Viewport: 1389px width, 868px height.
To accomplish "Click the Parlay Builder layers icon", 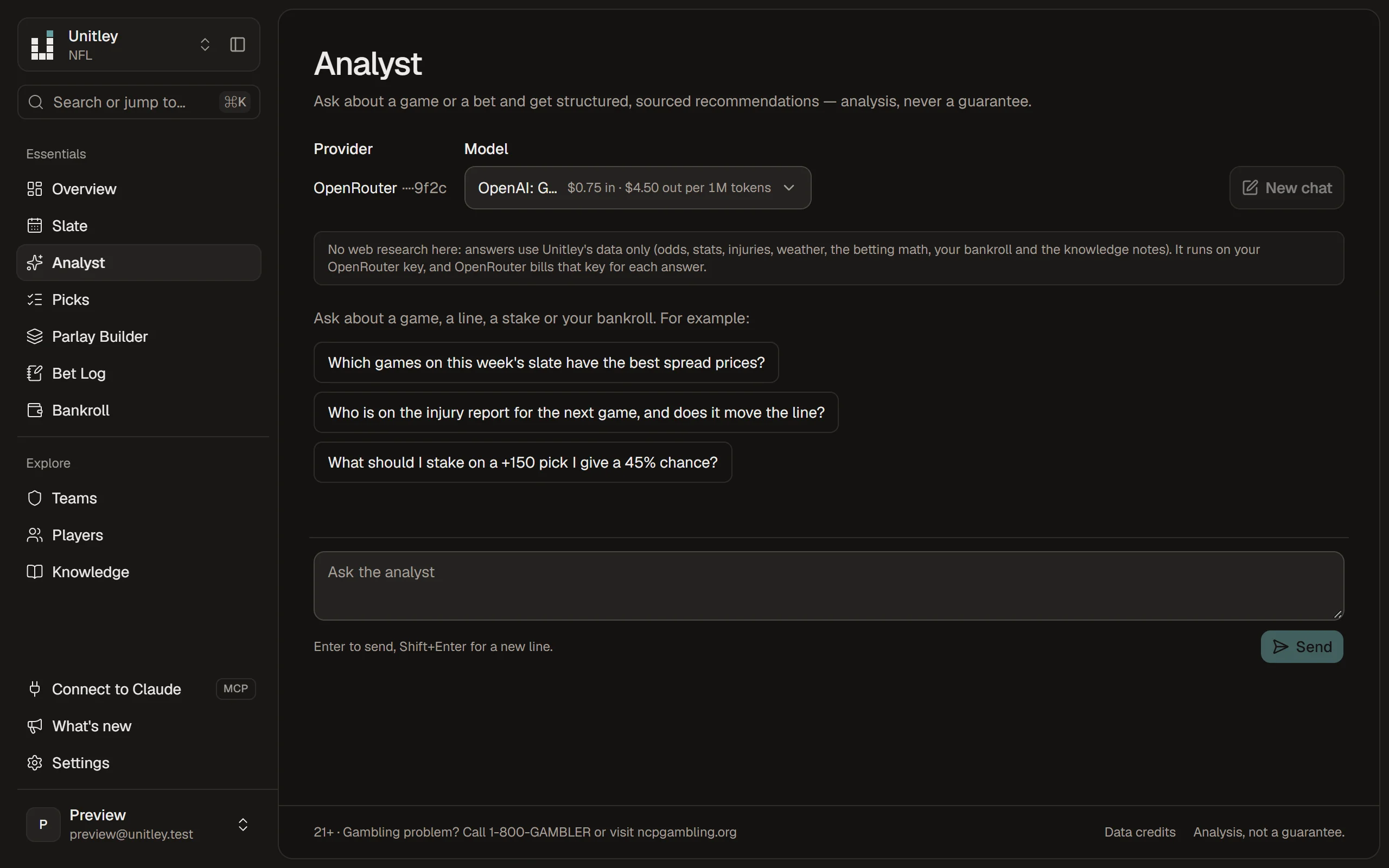I will (x=34, y=336).
